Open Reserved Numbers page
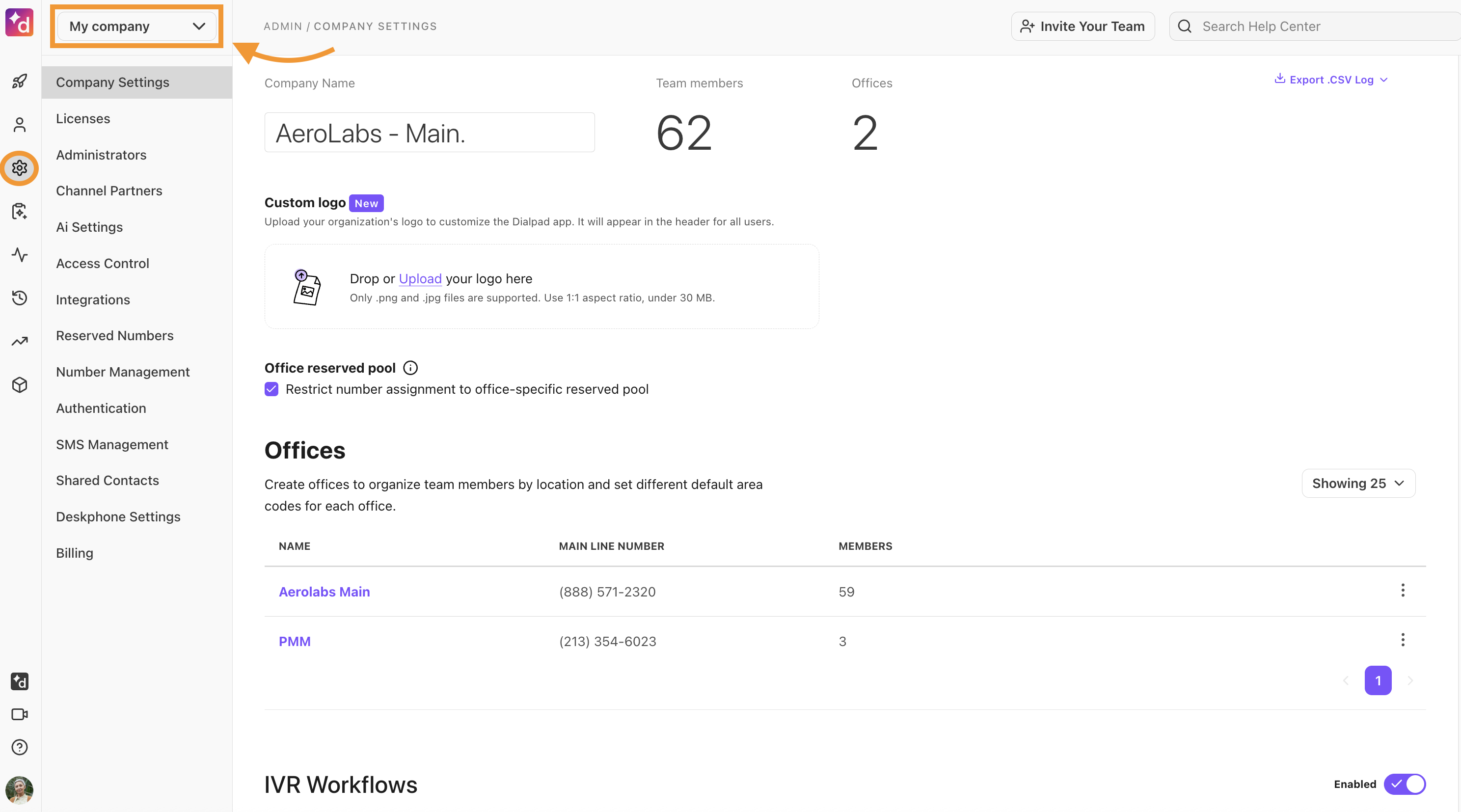The image size is (1461, 812). click(x=114, y=336)
